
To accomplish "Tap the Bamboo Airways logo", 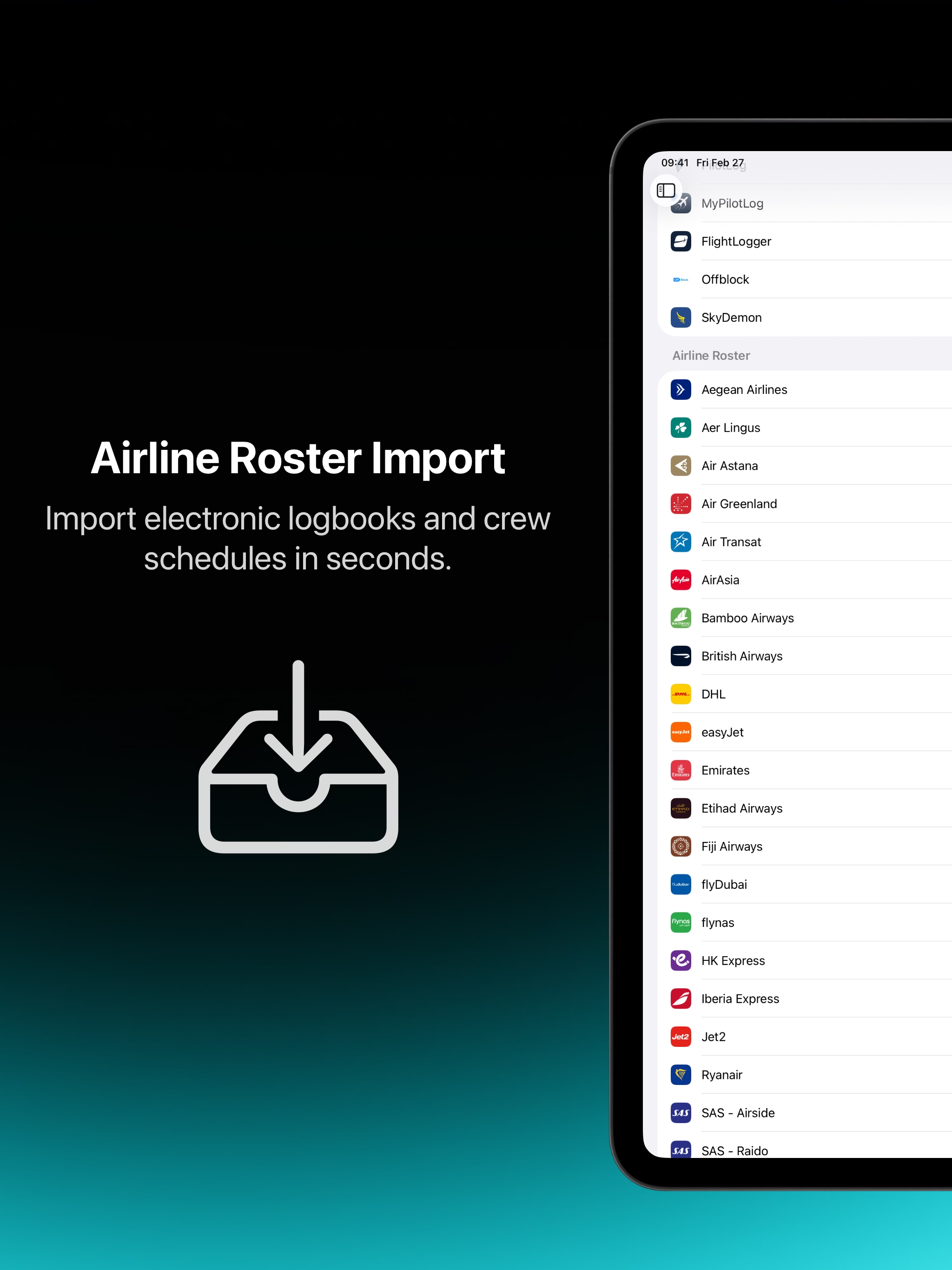I will click(x=681, y=618).
